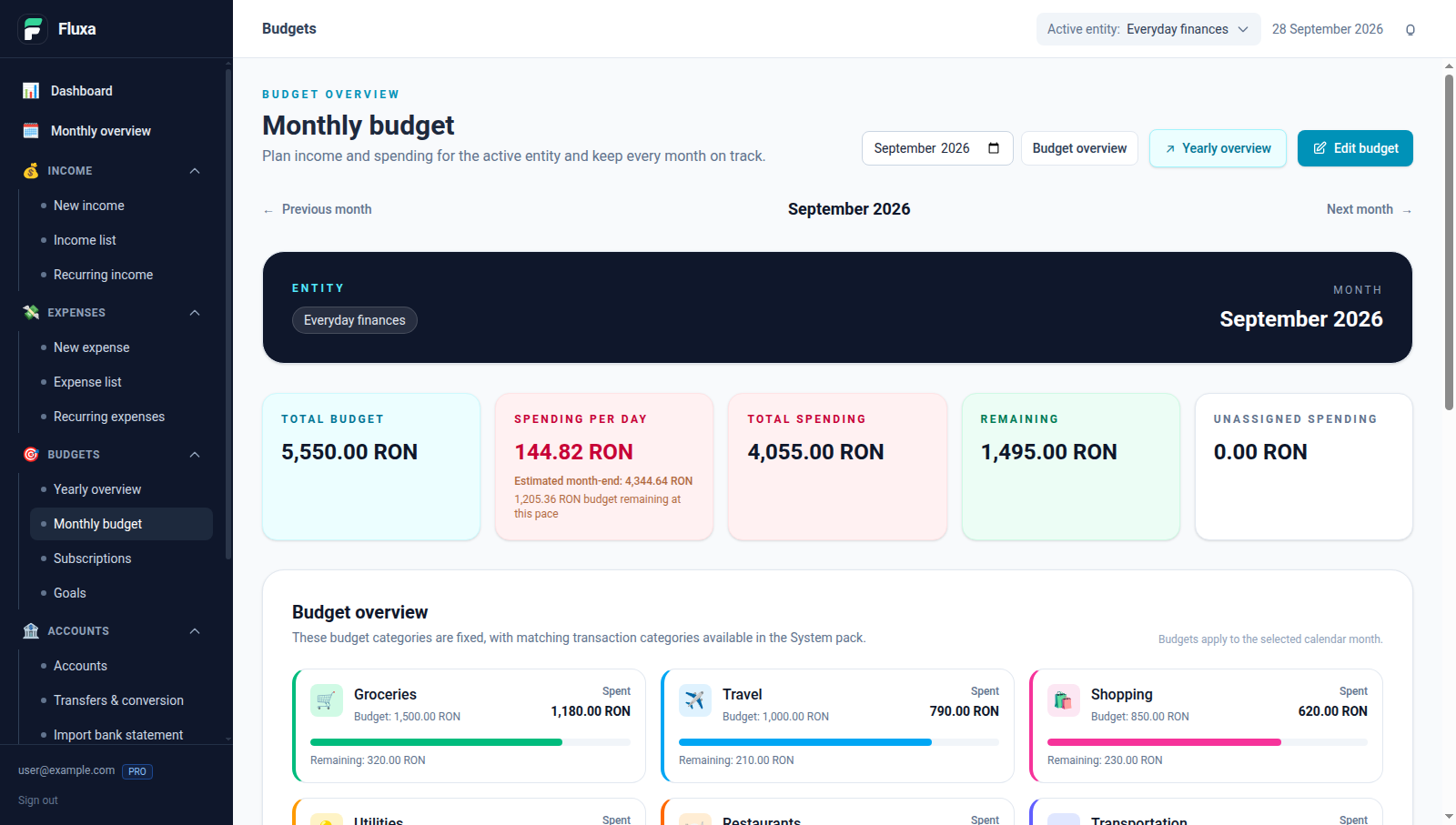The image size is (1456, 825).
Task: Go to Next month
Action: (1370, 209)
